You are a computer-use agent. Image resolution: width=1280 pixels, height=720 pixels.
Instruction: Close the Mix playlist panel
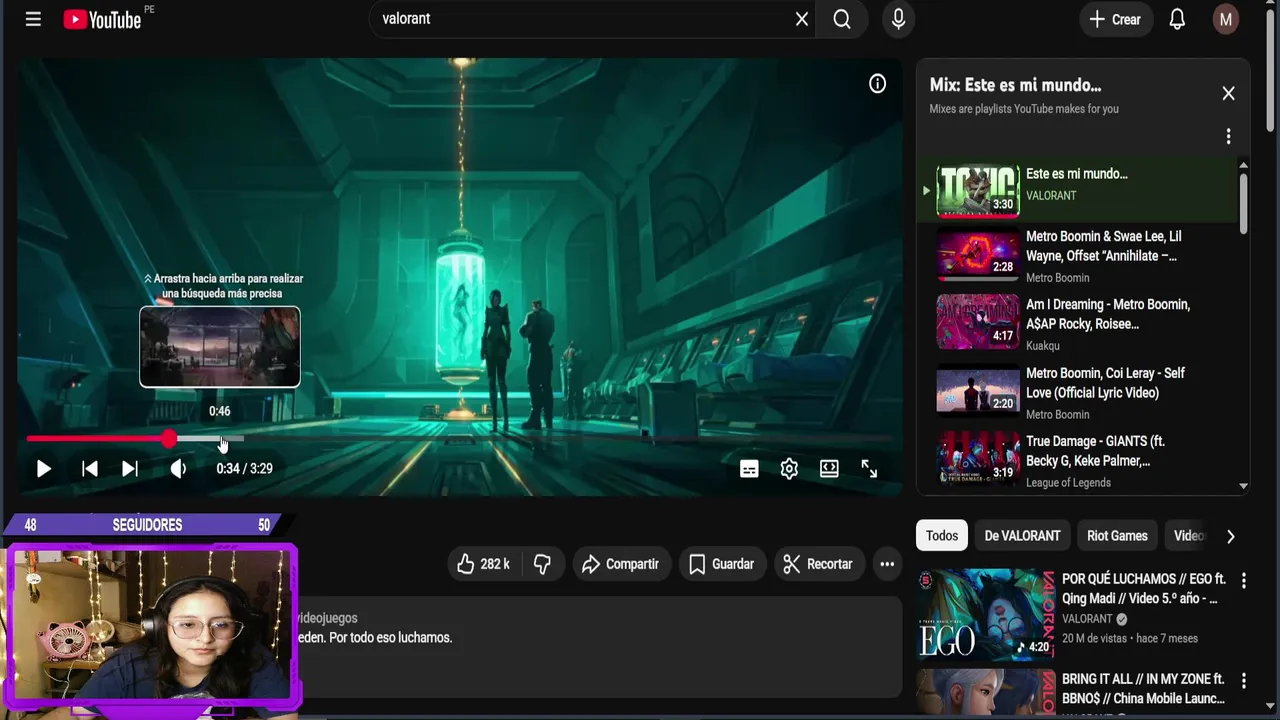[1228, 93]
